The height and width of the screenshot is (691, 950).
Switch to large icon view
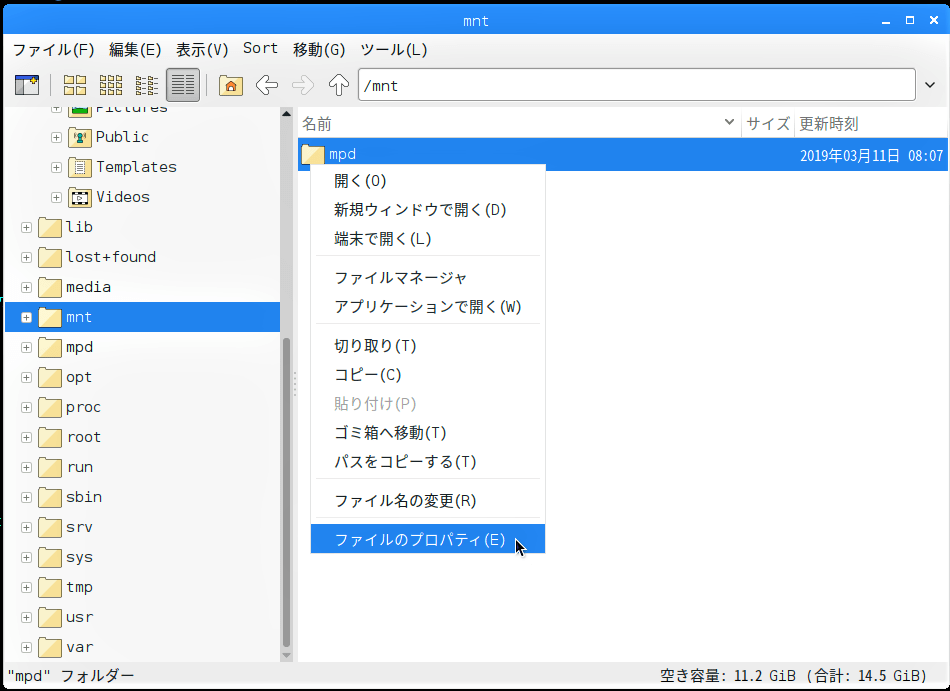[75, 85]
